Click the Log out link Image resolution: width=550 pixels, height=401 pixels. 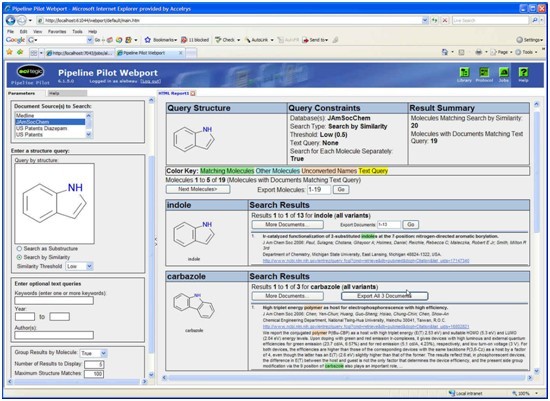(150, 81)
